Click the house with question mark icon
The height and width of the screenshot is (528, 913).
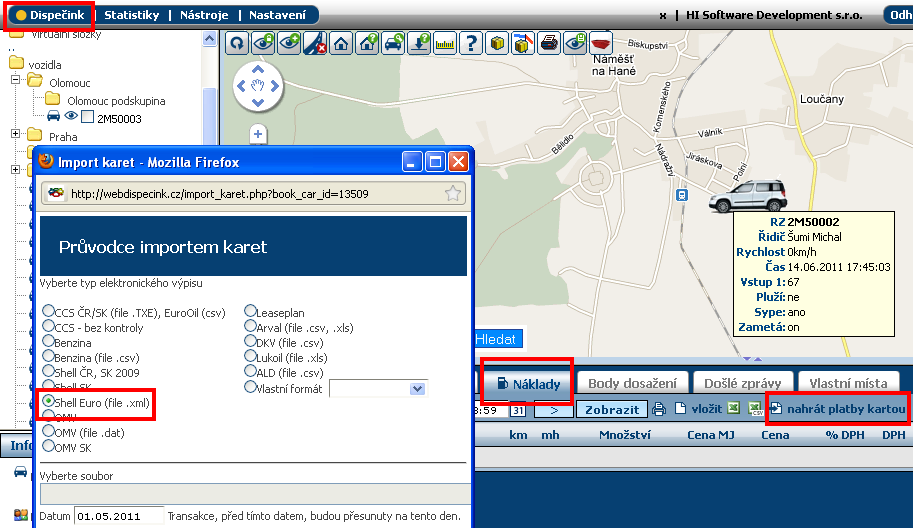coord(367,43)
